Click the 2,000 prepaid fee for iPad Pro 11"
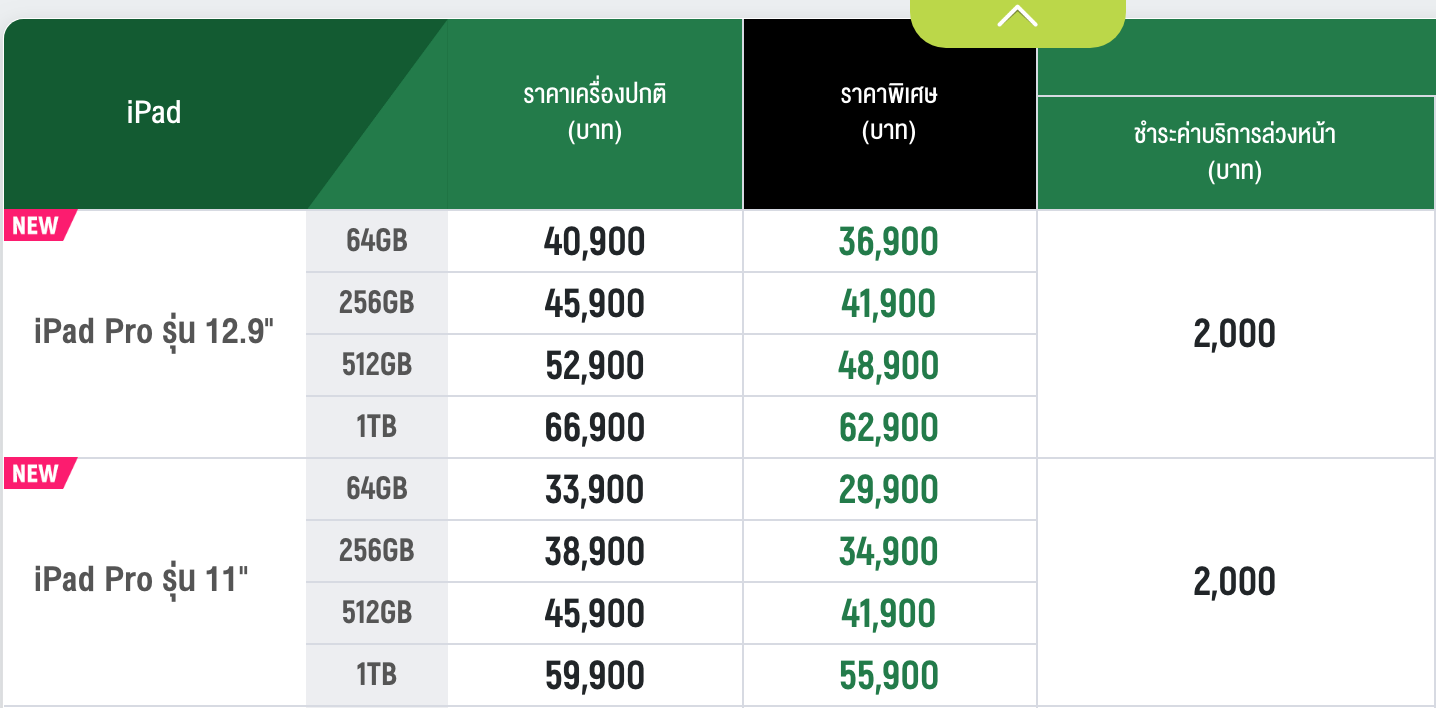This screenshot has height=708, width=1436. (x=1234, y=582)
